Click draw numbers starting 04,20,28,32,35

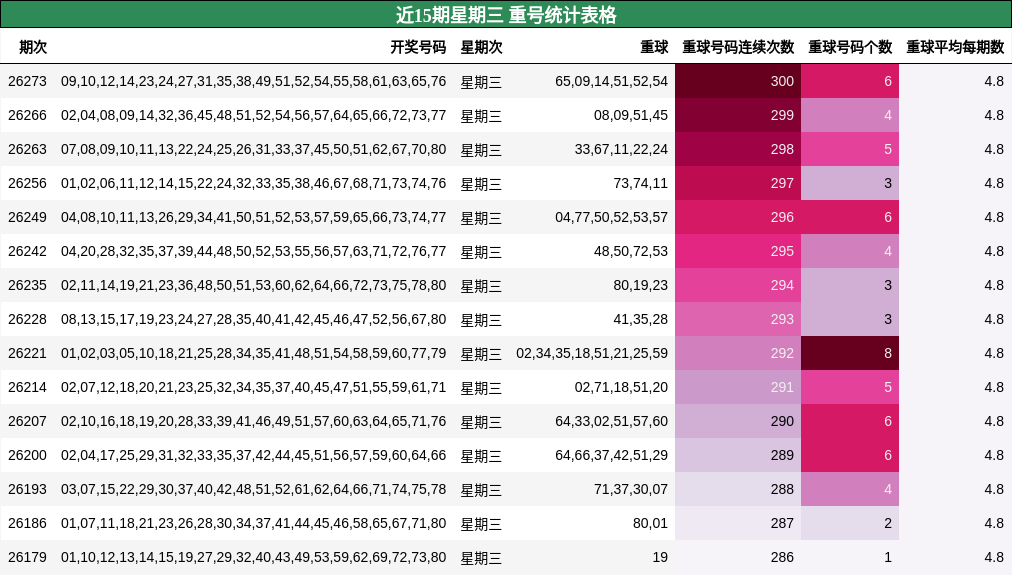click(x=254, y=251)
